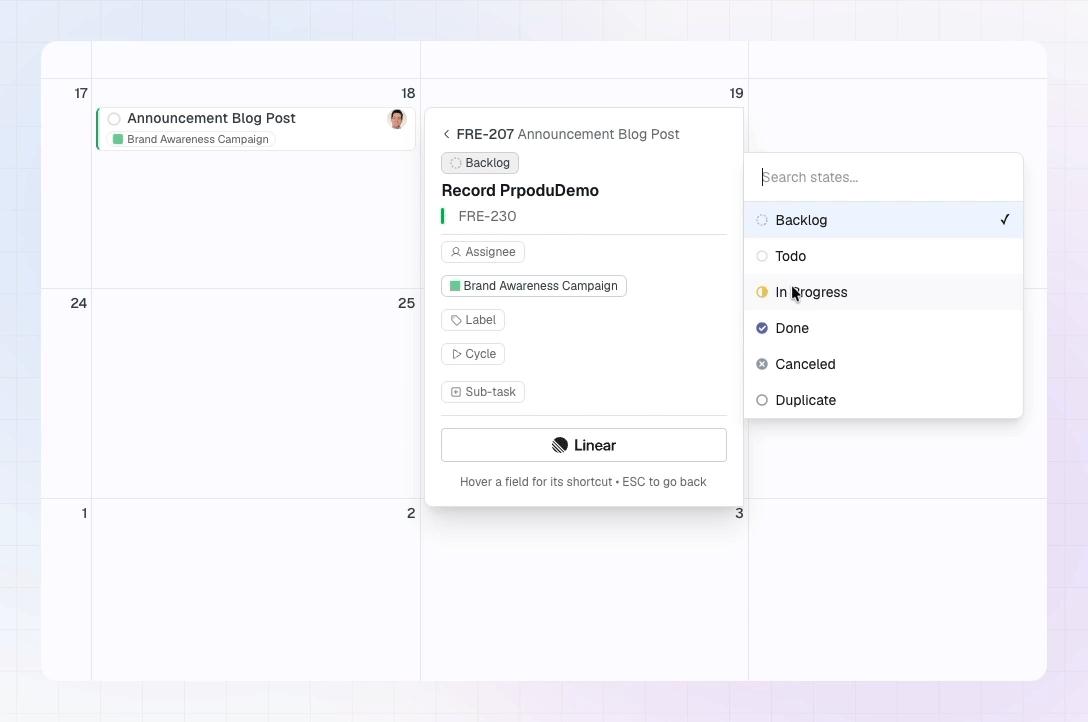This screenshot has width=1088, height=722.
Task: Click the Done checkmark circle icon
Action: 762,328
